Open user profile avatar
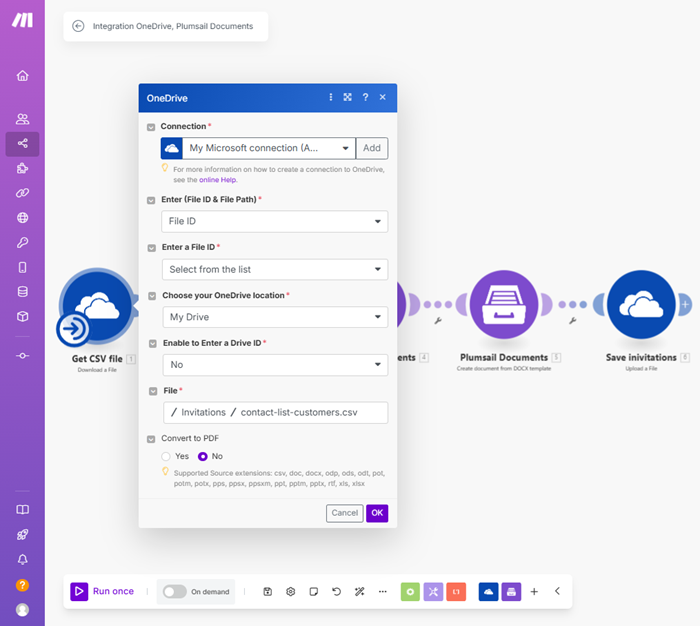The image size is (700, 626). [x=22, y=609]
